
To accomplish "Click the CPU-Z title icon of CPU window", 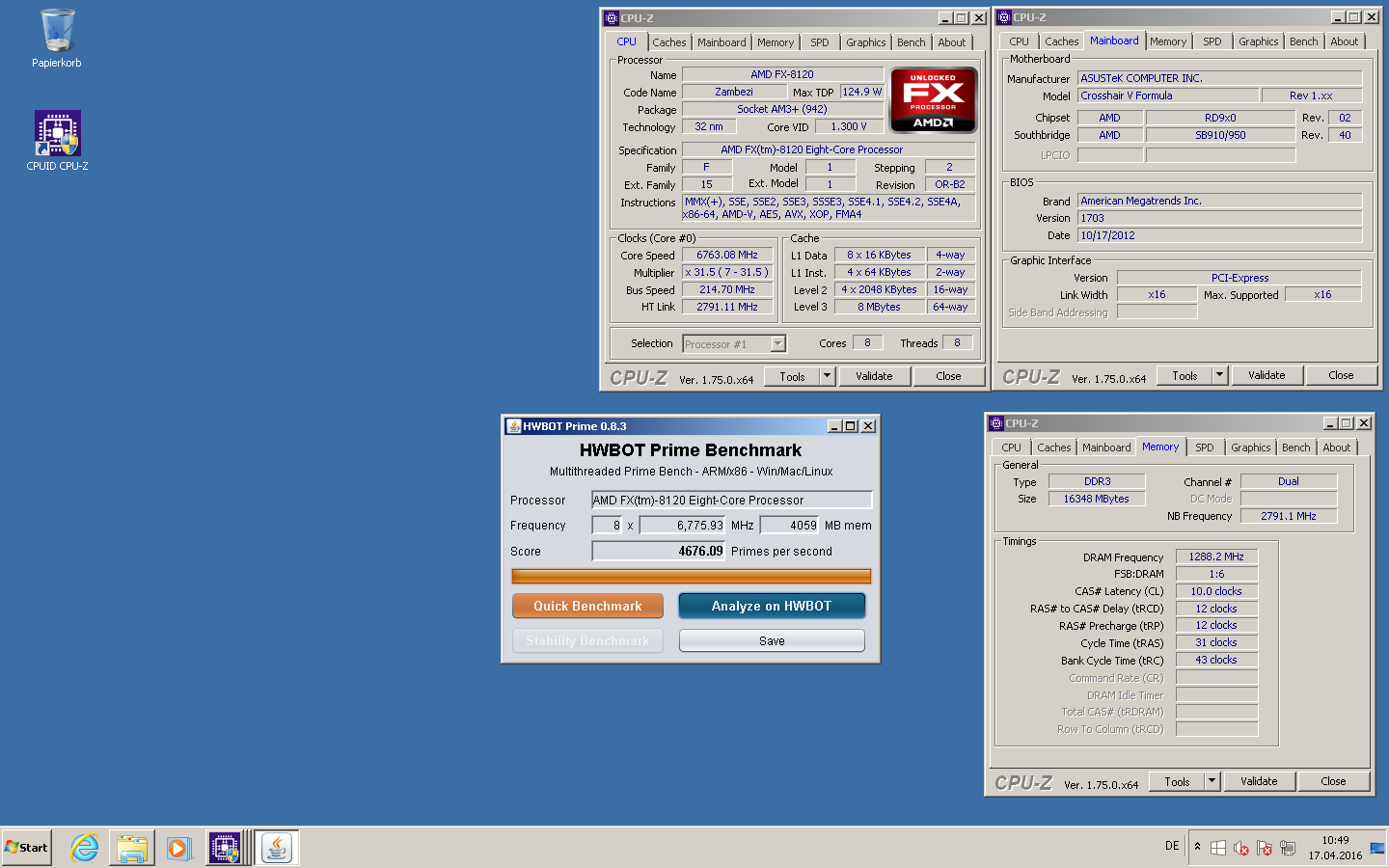I will pyautogui.click(x=611, y=18).
